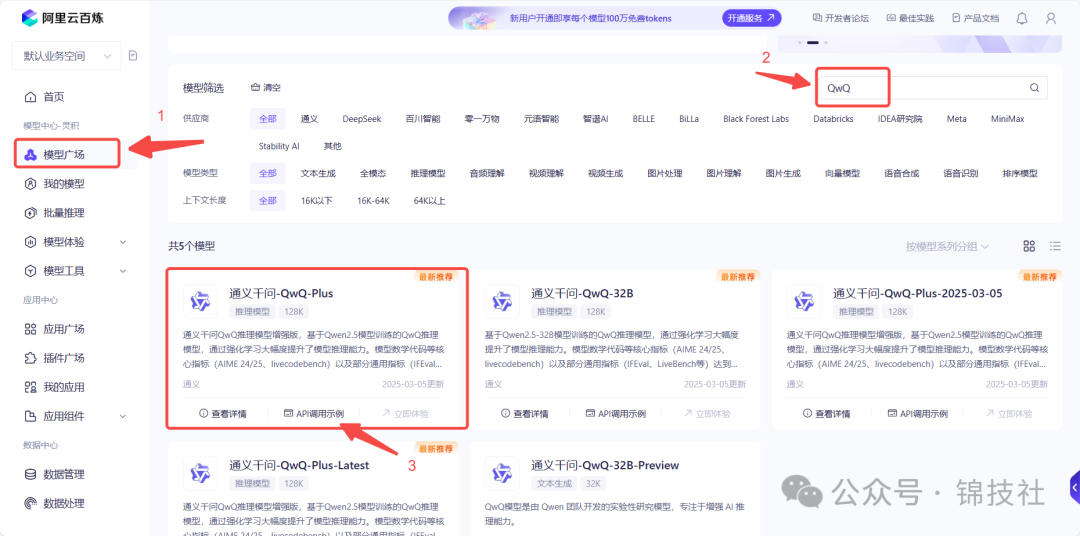The height and width of the screenshot is (536, 1080).
Task: Filter 供应商 by Stability AI
Action: tap(279, 146)
